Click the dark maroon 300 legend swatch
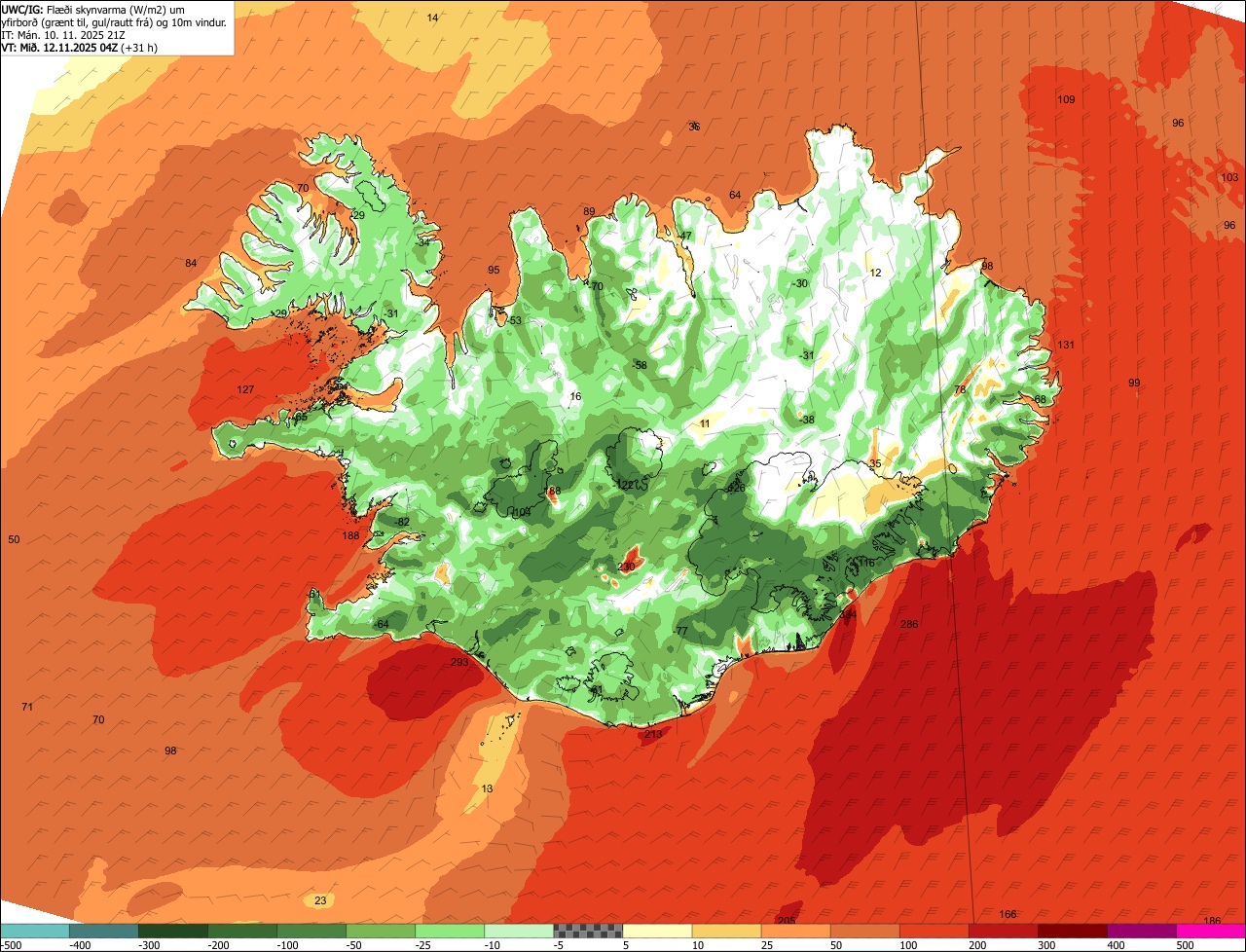 [1072, 931]
